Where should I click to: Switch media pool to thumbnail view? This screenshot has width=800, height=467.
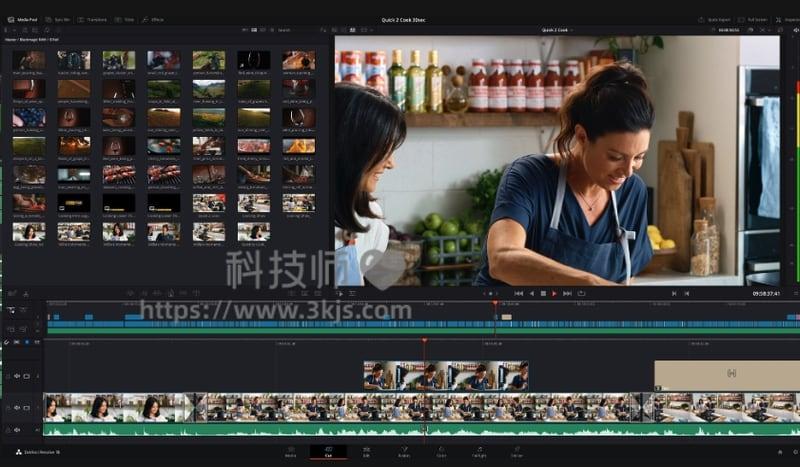pyautogui.click(x=254, y=30)
